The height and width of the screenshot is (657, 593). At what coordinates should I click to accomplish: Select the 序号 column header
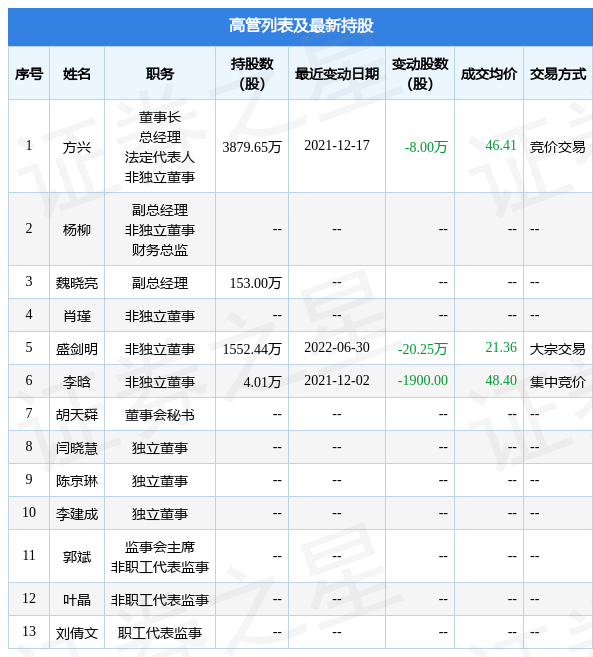[x=29, y=74]
